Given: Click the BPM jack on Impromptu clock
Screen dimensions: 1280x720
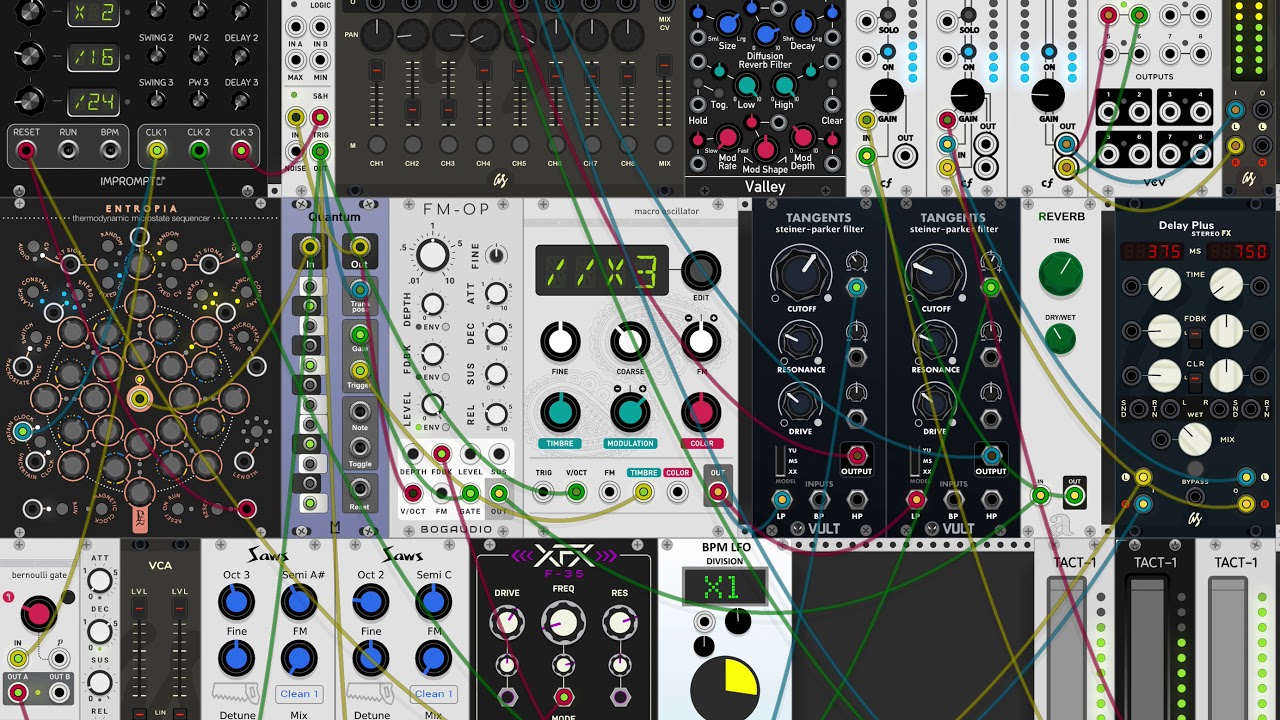Looking at the screenshot, I should (x=109, y=151).
